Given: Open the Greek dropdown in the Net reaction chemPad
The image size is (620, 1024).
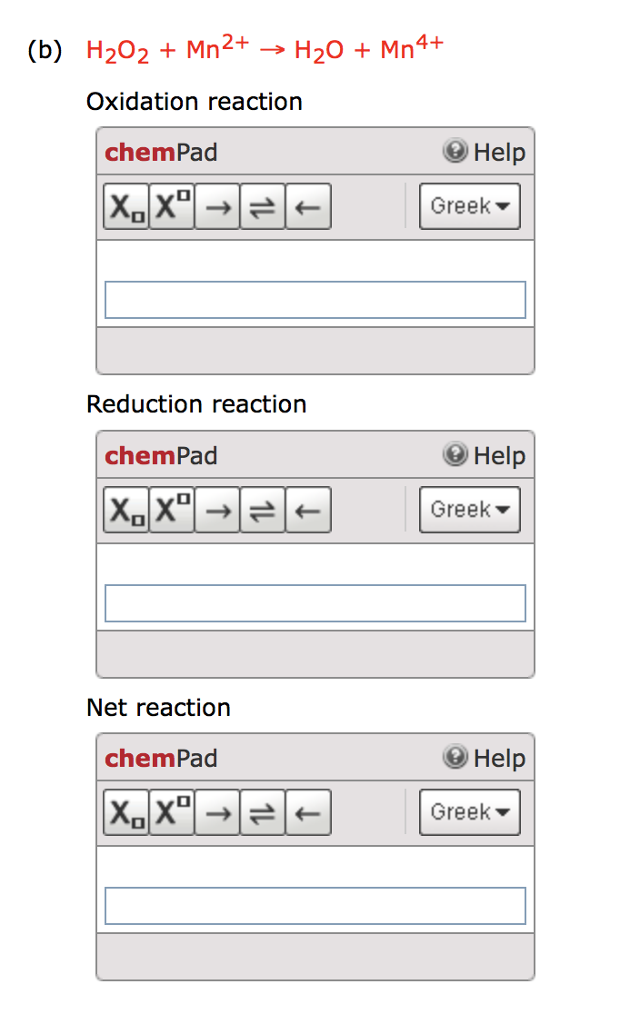Looking at the screenshot, I should pos(469,812).
